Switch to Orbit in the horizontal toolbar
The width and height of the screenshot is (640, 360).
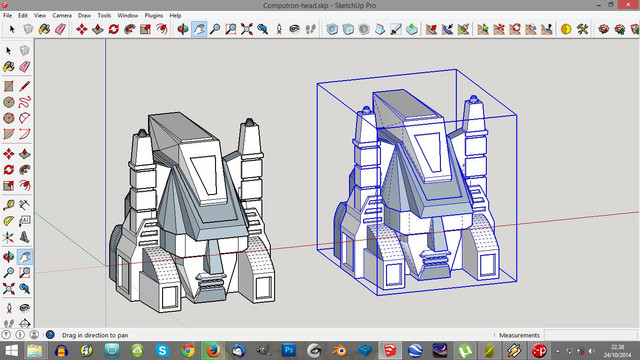point(183,29)
